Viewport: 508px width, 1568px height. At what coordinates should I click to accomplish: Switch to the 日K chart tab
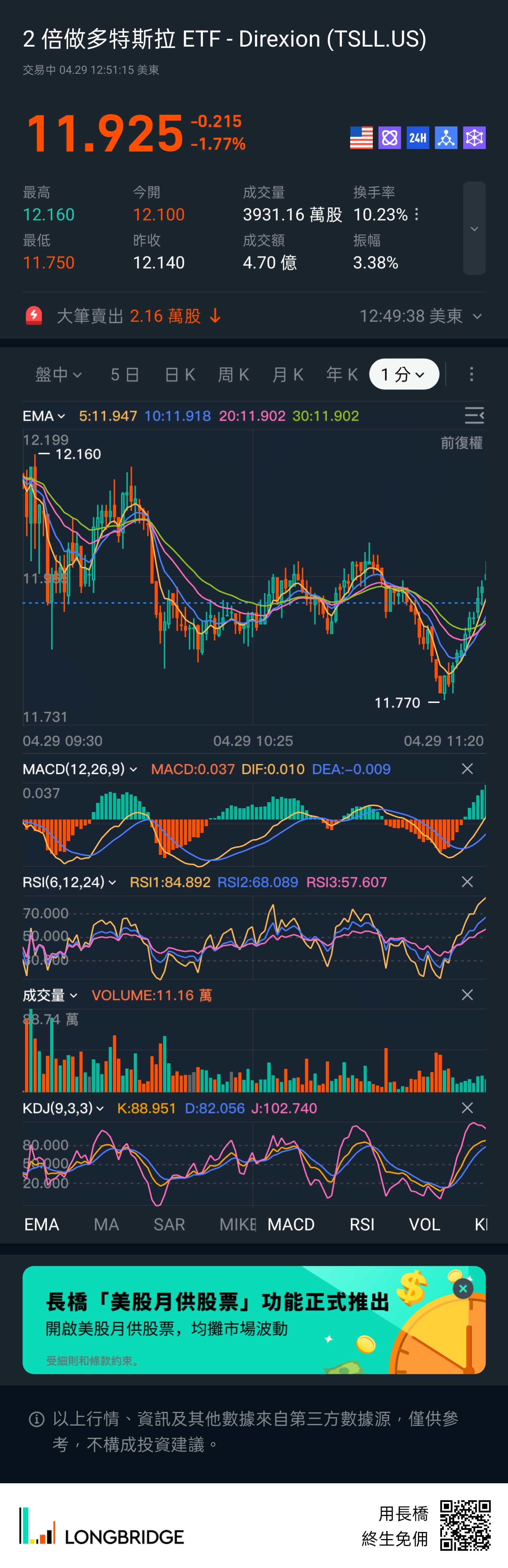pyautogui.click(x=180, y=374)
